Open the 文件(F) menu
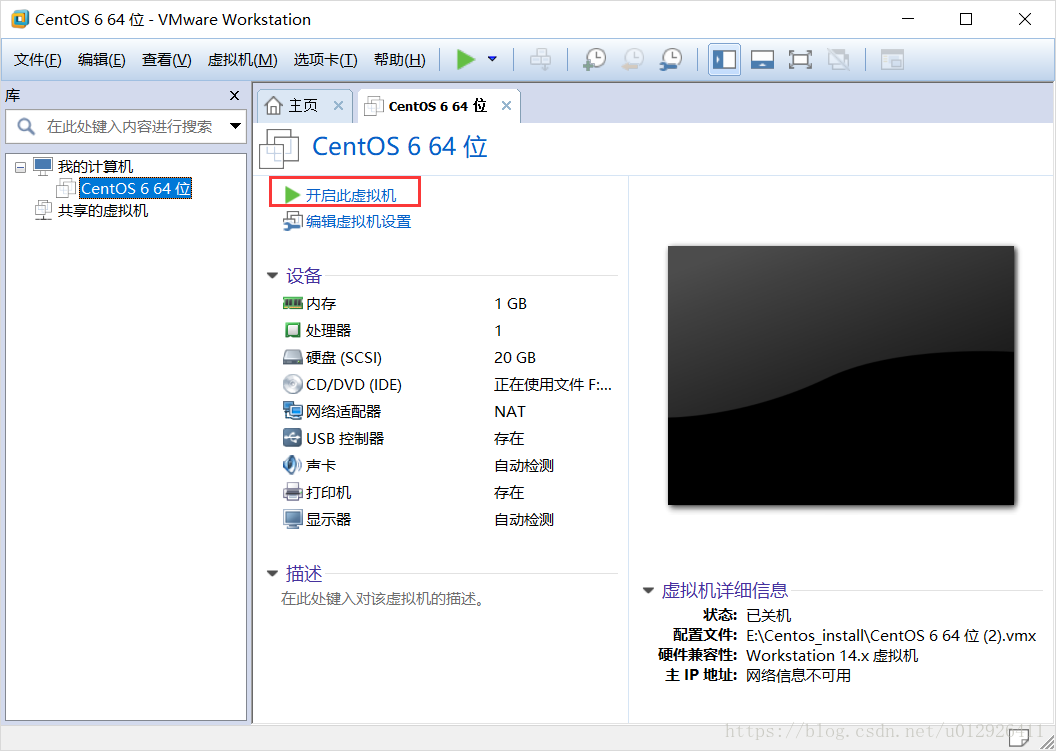 38,59
